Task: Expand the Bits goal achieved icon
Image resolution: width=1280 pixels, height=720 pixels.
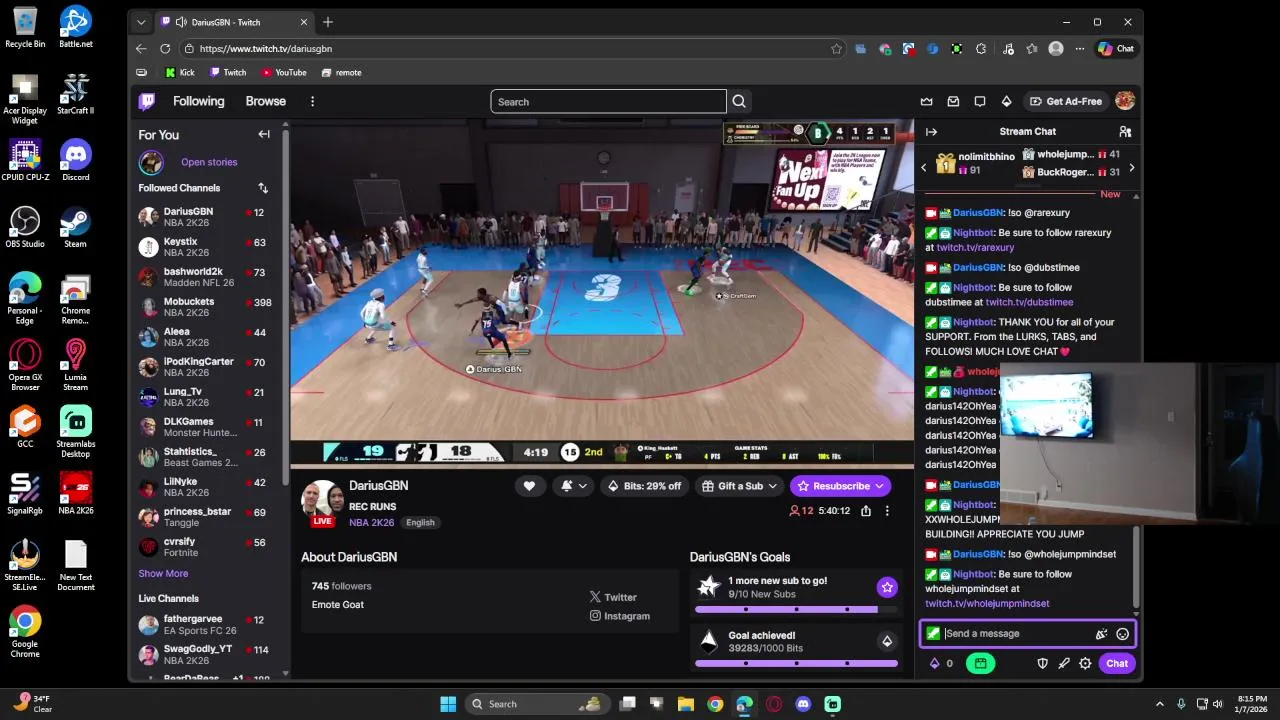Action: tap(887, 641)
